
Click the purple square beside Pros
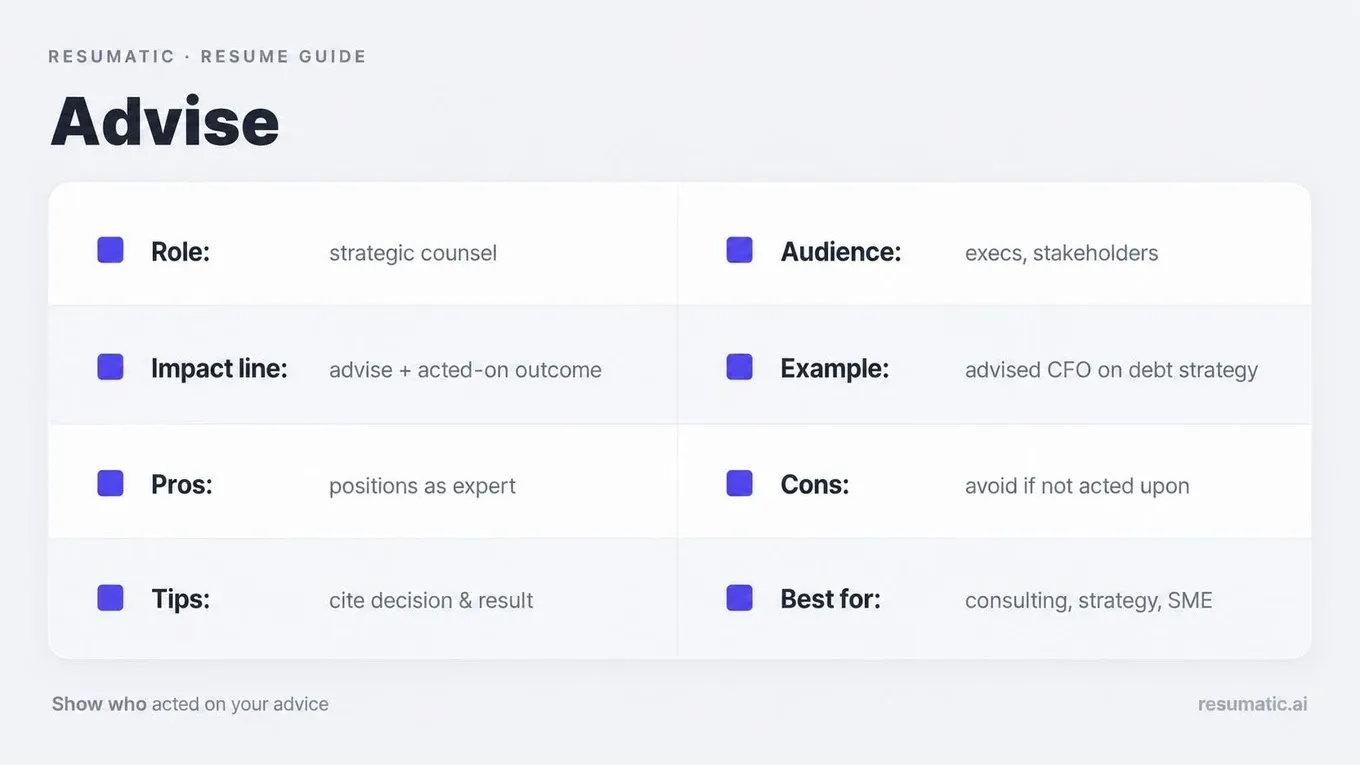(110, 484)
